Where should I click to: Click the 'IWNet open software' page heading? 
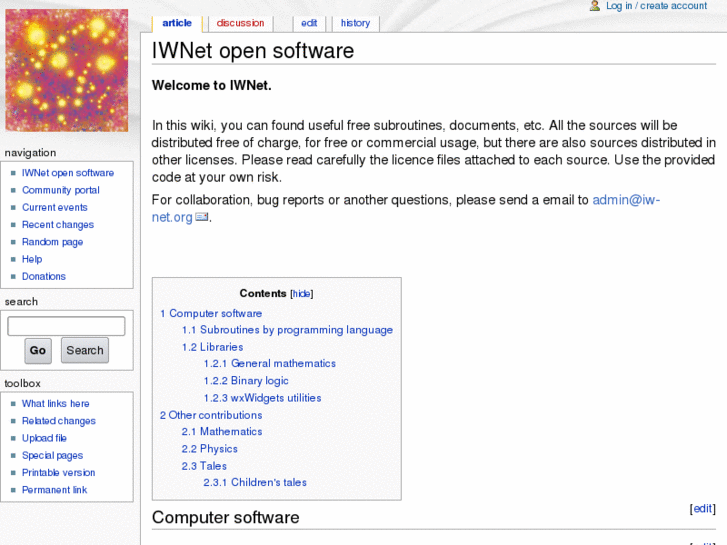point(253,51)
